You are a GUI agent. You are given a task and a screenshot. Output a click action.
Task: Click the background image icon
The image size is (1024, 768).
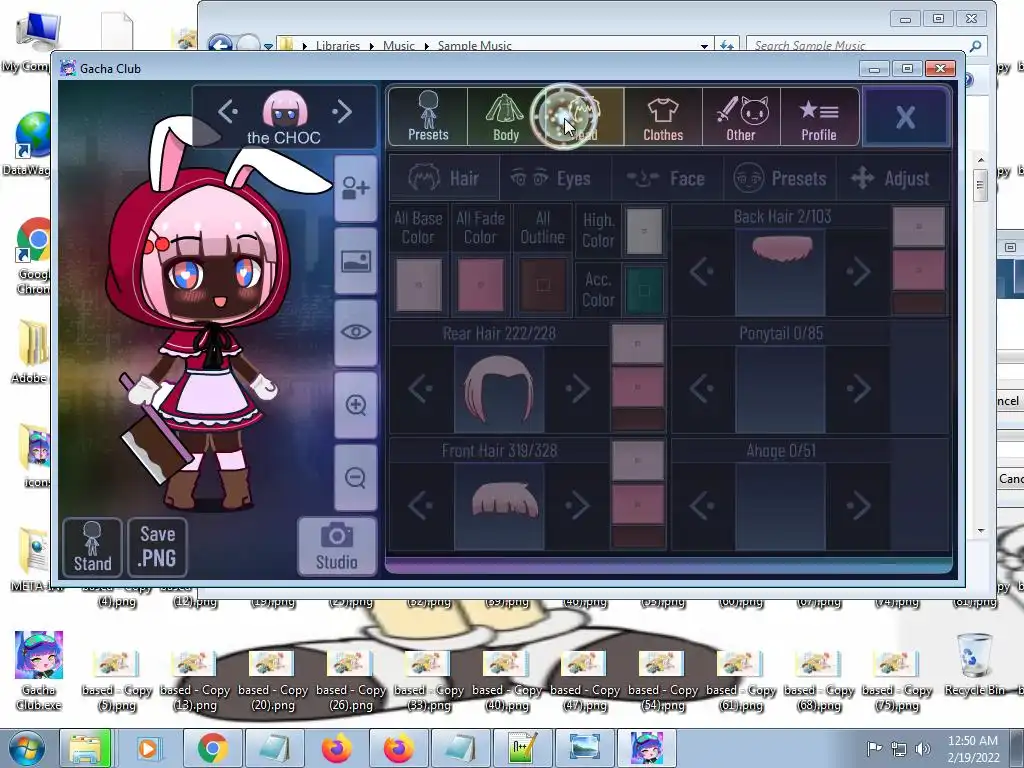coord(355,261)
